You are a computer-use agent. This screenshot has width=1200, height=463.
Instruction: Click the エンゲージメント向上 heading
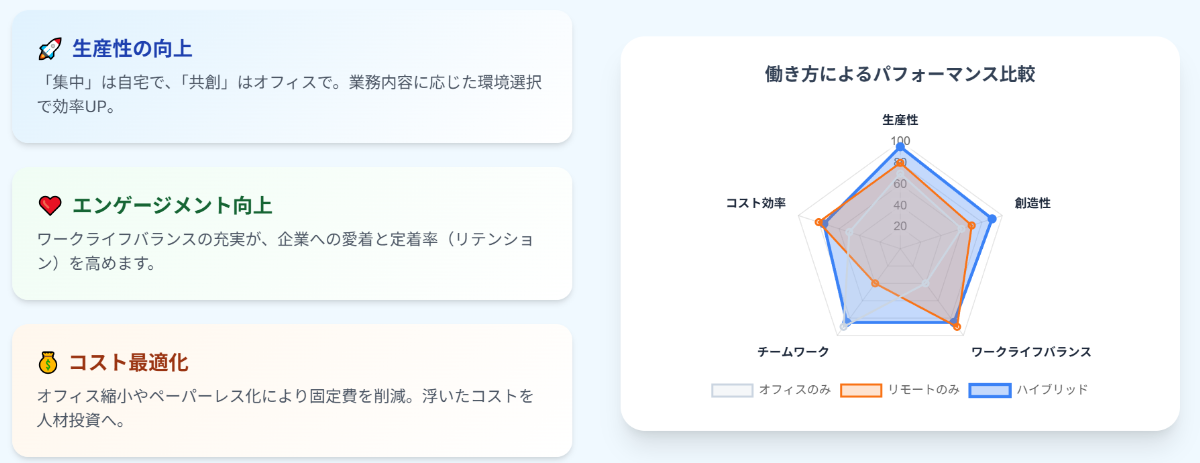[172, 205]
